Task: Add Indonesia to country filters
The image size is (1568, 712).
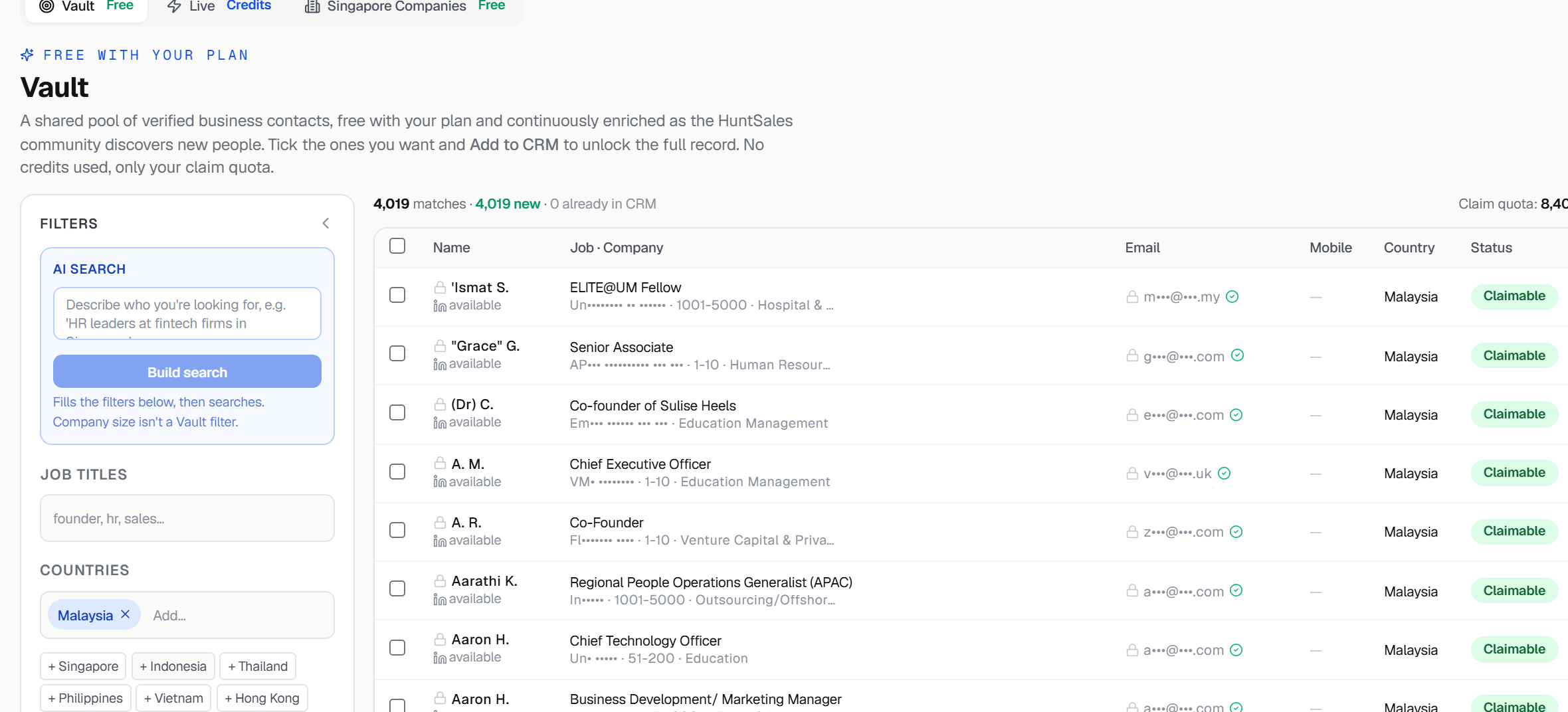Action: tap(173, 666)
